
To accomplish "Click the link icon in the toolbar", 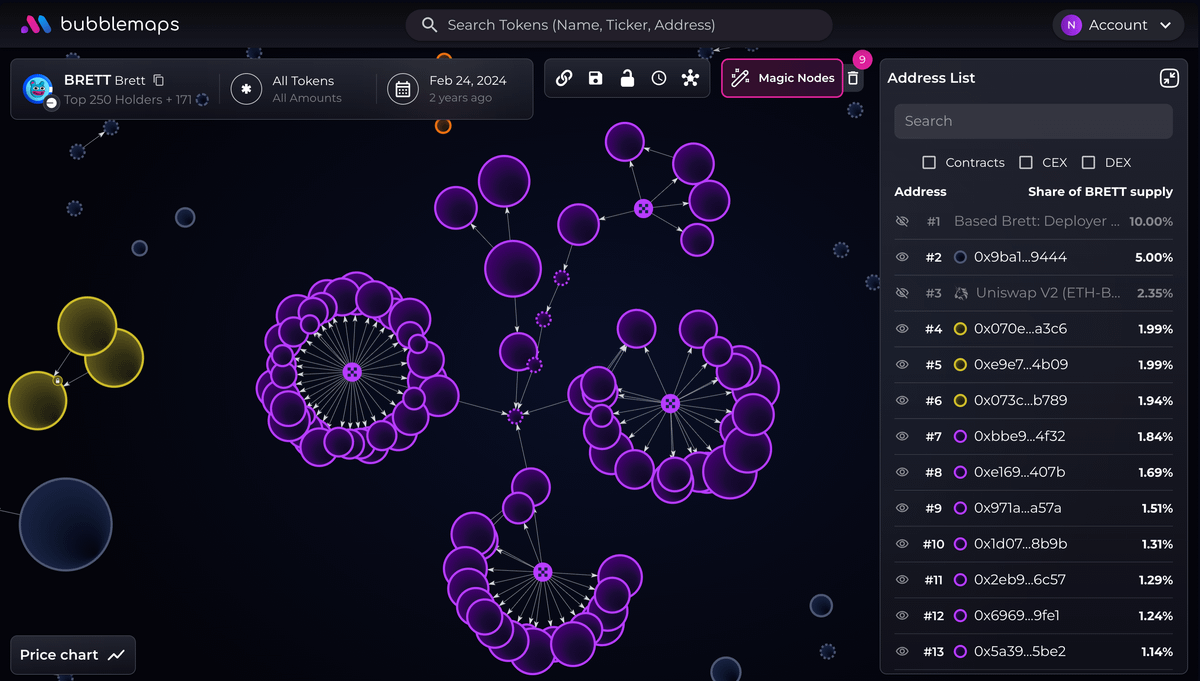I will [x=564, y=78].
